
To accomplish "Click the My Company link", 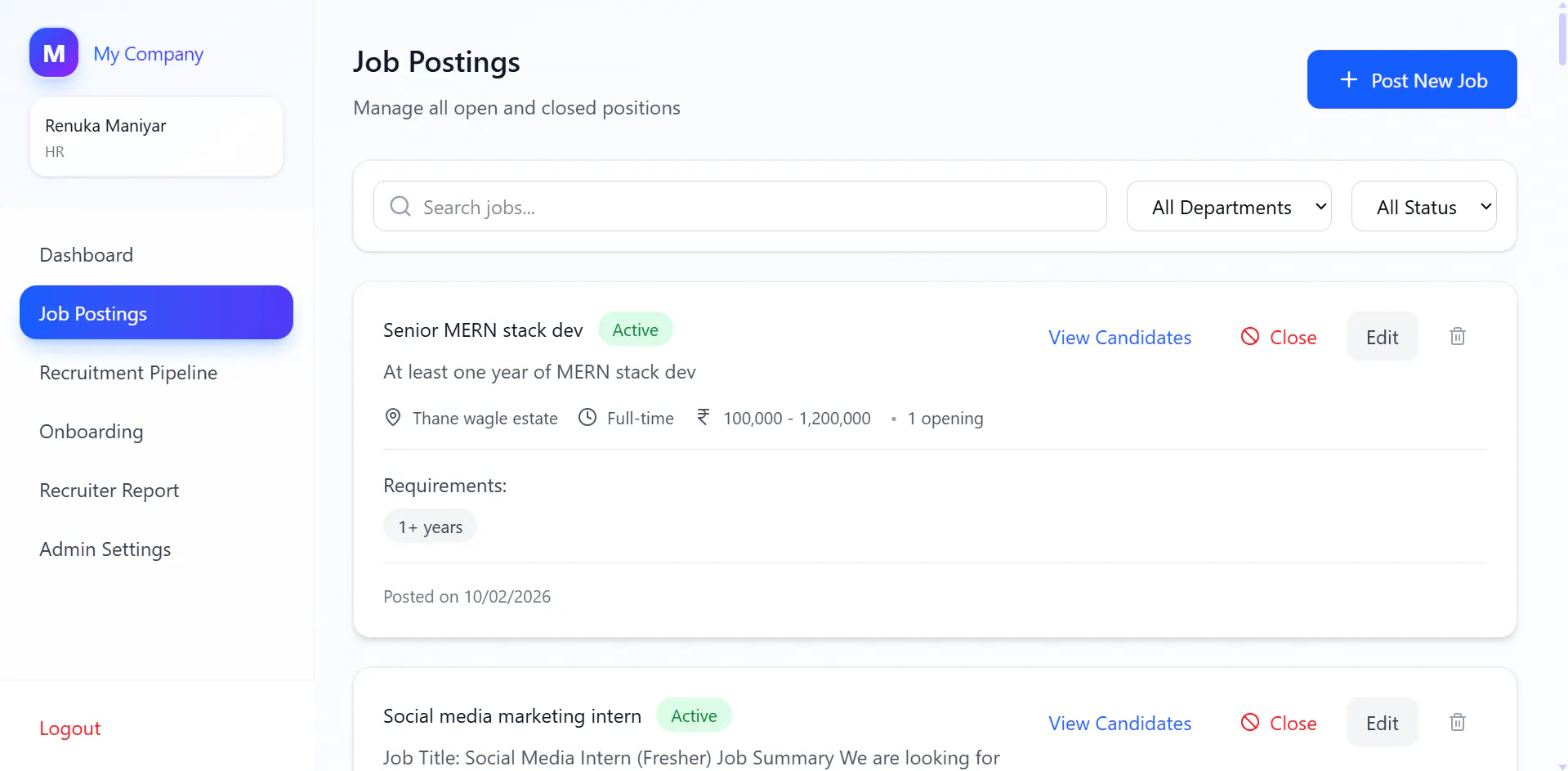I will tap(148, 54).
